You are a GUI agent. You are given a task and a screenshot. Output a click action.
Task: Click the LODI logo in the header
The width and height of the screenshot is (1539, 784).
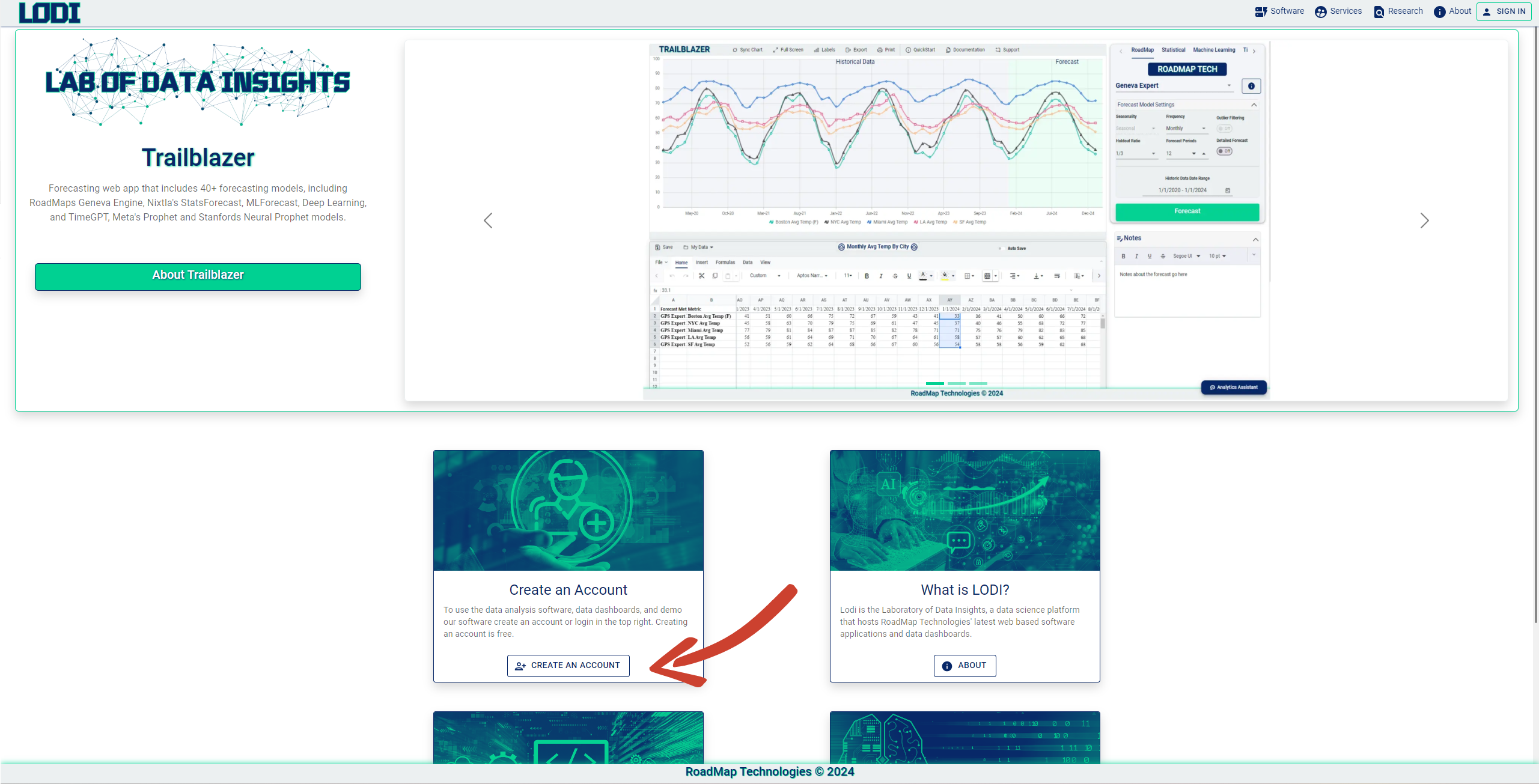click(50, 13)
